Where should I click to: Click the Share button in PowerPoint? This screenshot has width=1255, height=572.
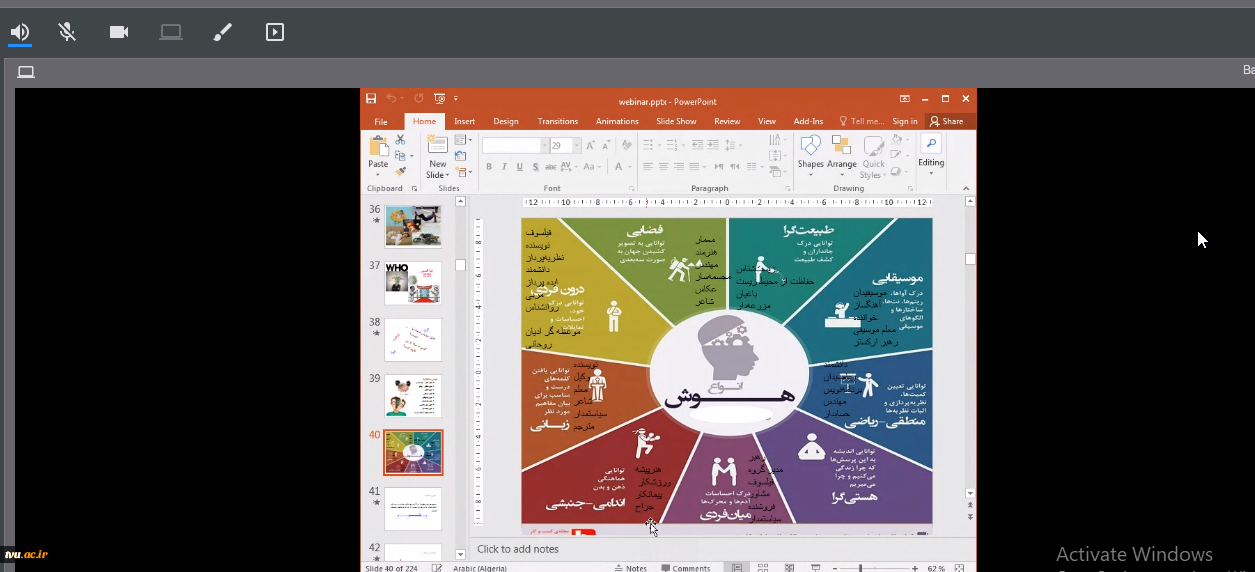click(946, 121)
